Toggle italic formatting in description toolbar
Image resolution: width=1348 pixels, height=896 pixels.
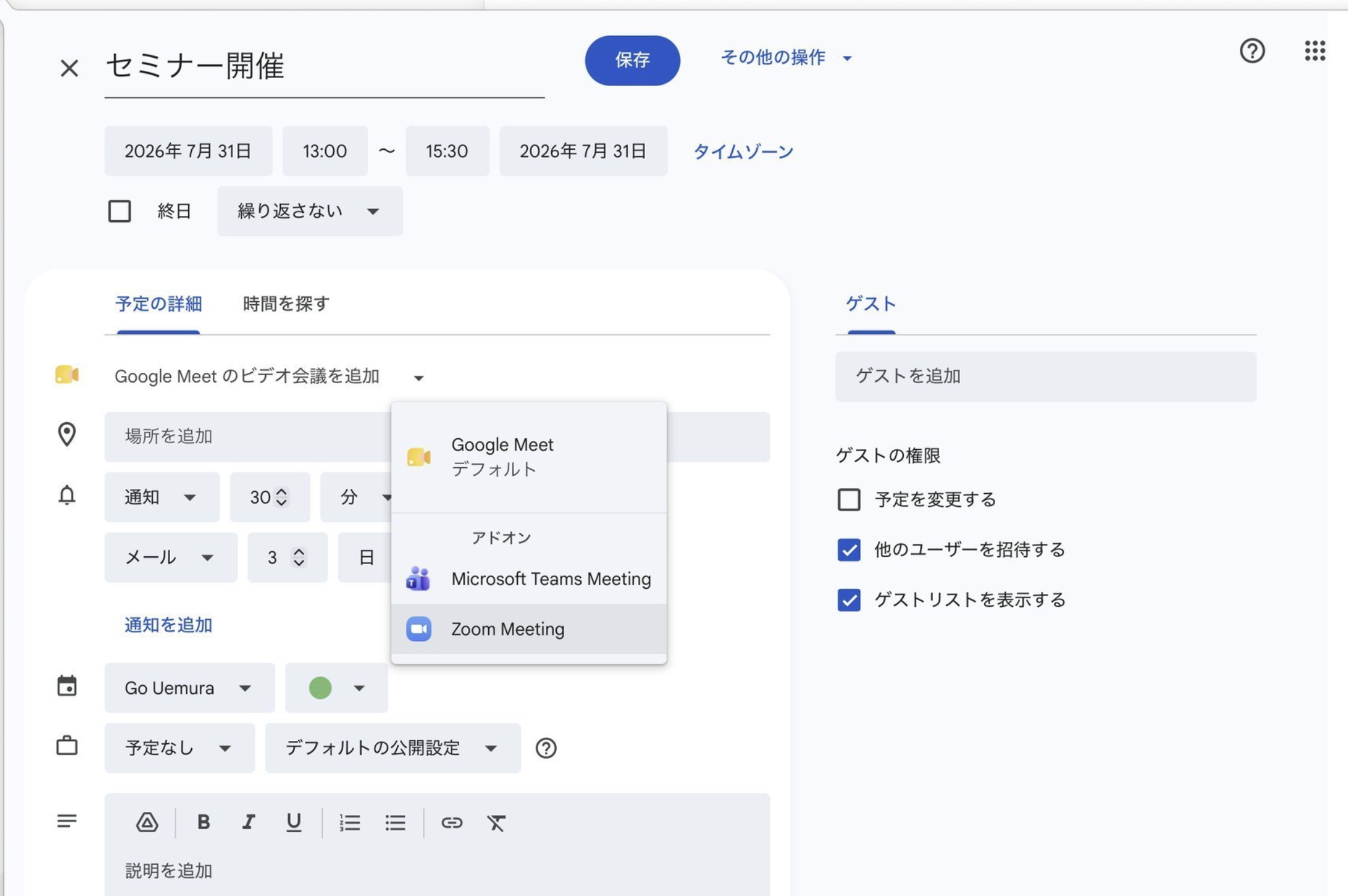click(248, 821)
